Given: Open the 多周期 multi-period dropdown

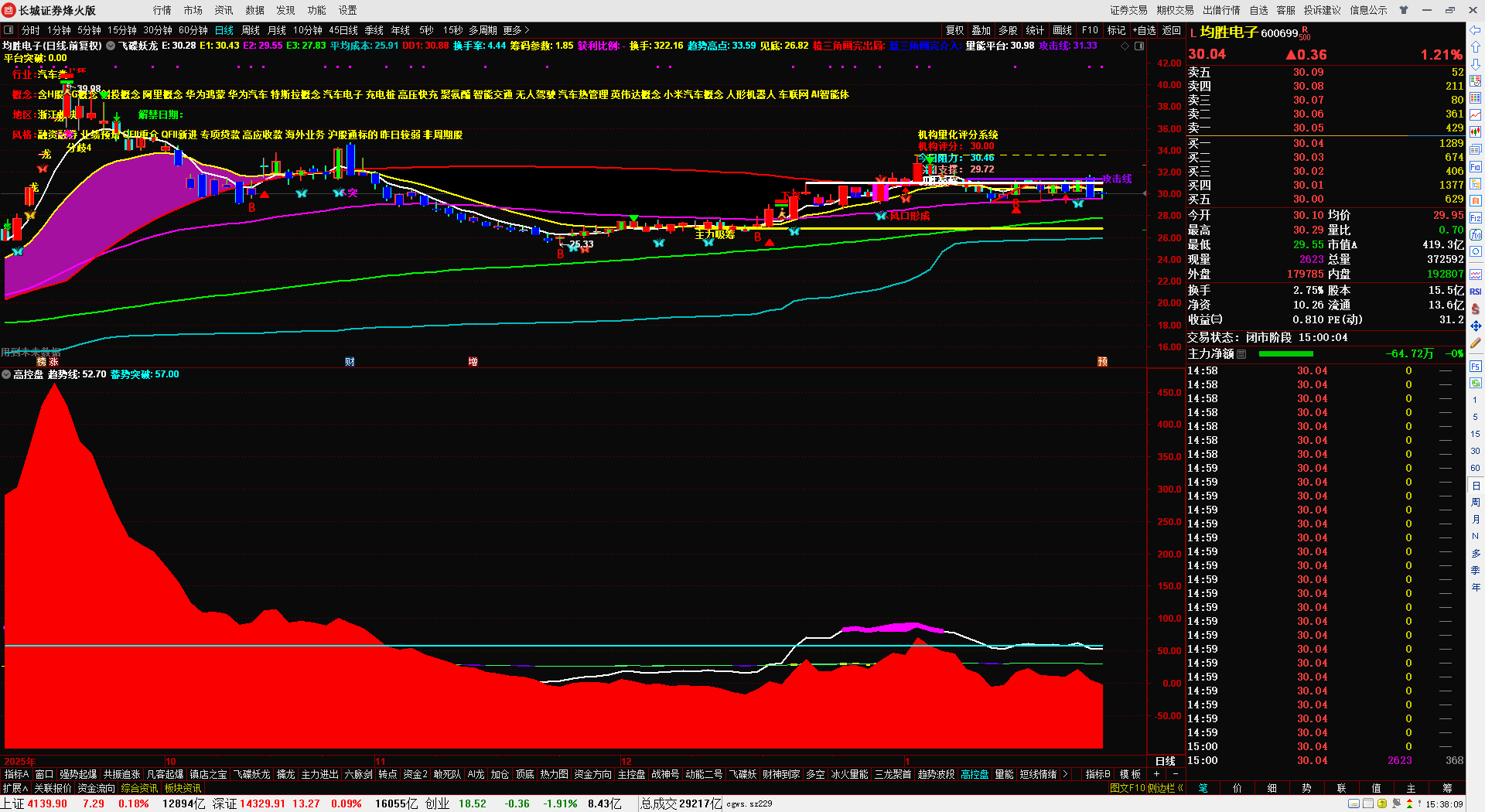Looking at the screenshot, I should coord(483,30).
